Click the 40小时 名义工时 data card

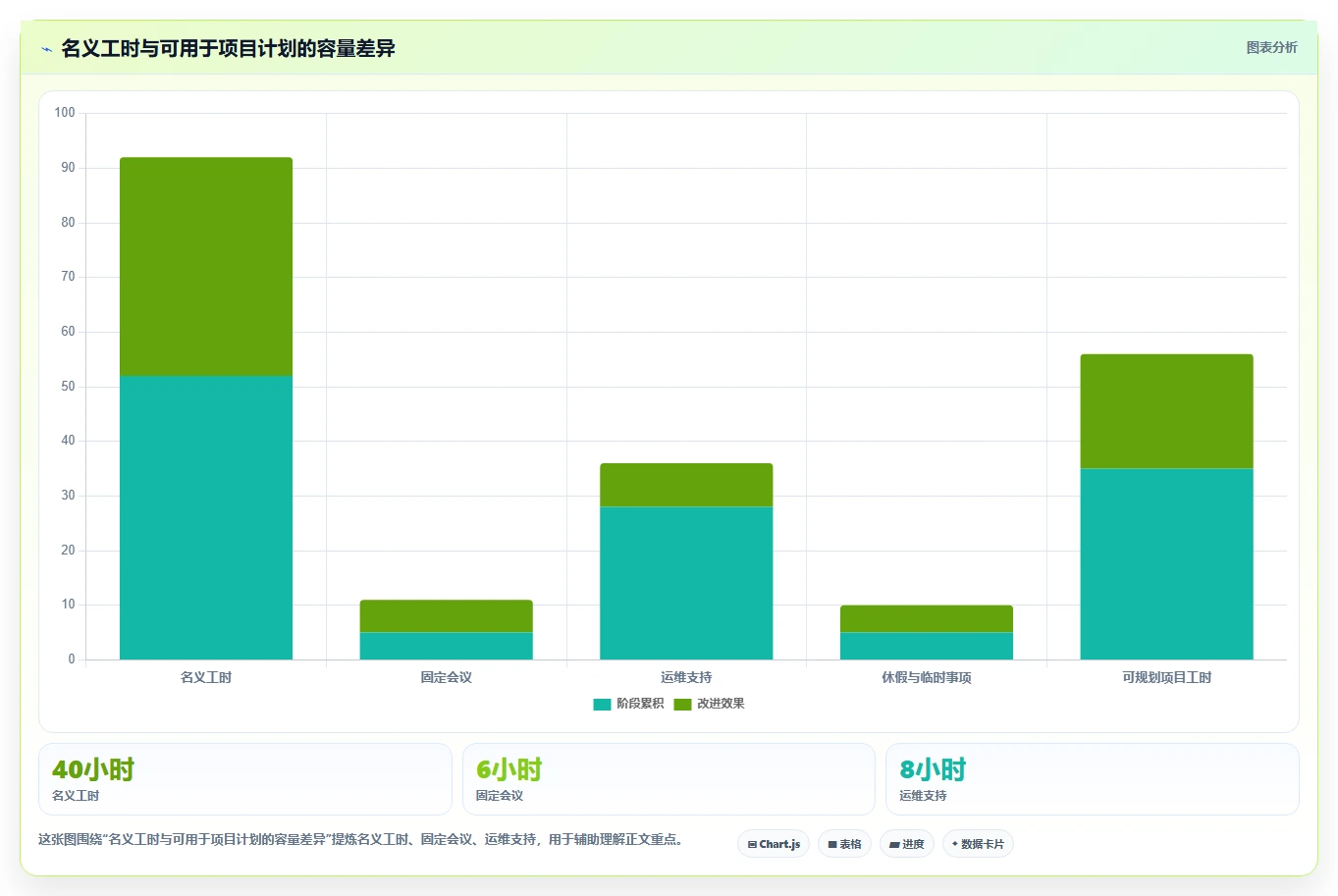(245, 779)
